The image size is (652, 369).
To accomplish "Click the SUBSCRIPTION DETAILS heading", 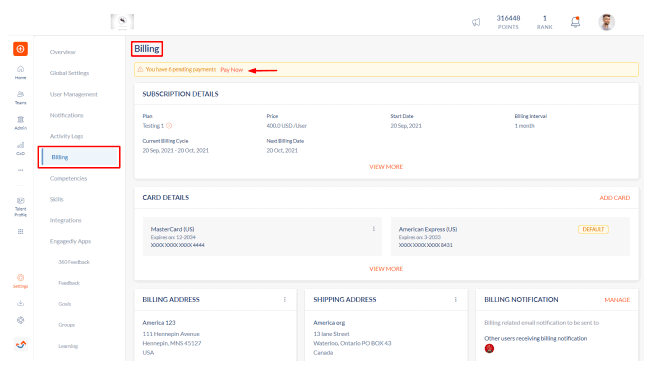I will pos(180,94).
